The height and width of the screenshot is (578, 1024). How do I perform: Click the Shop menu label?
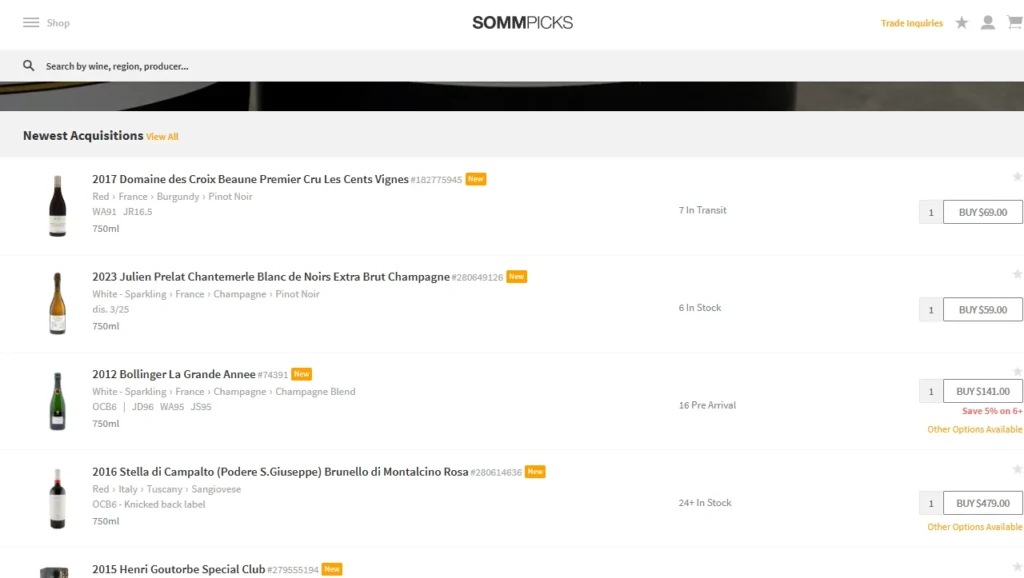[58, 23]
